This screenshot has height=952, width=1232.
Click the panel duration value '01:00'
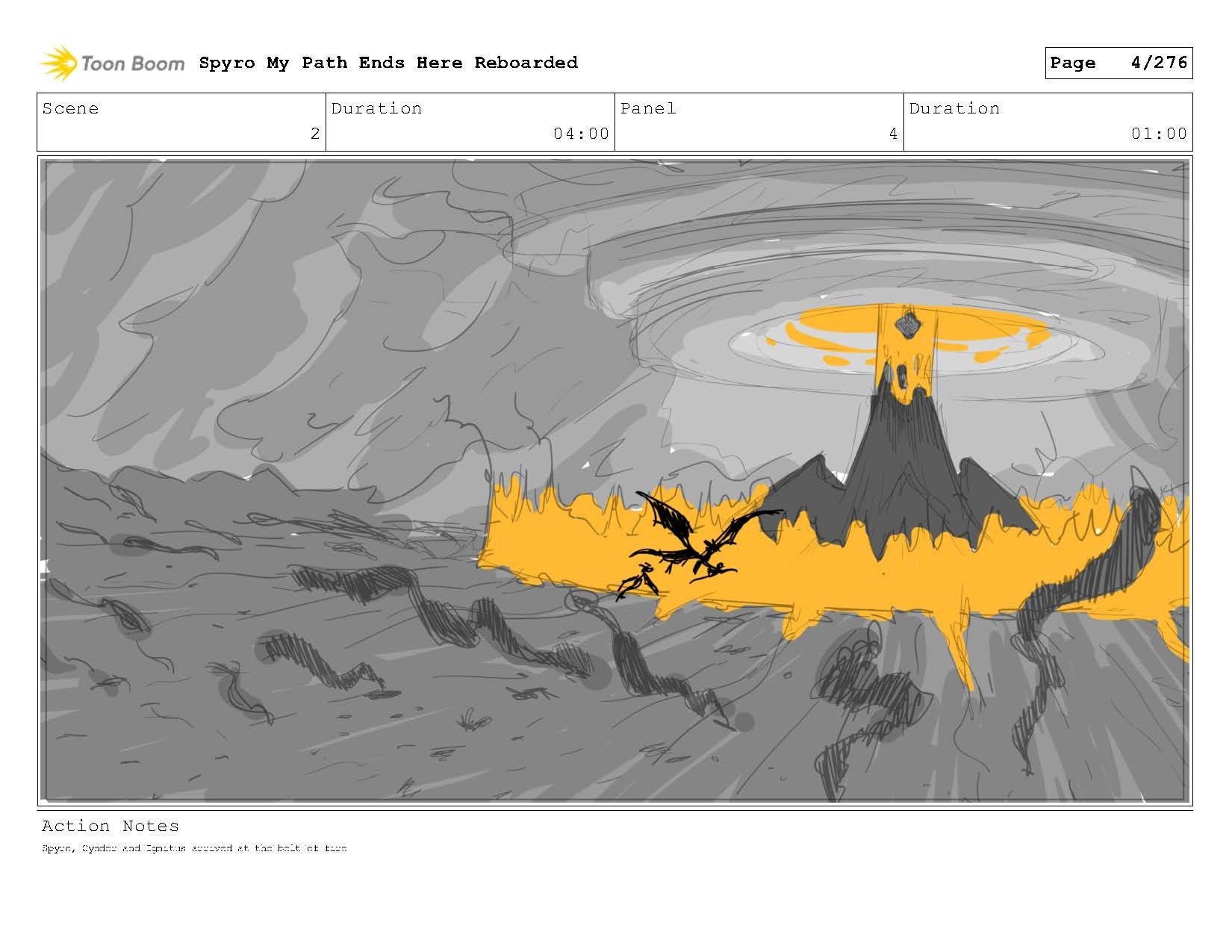coord(1159,134)
